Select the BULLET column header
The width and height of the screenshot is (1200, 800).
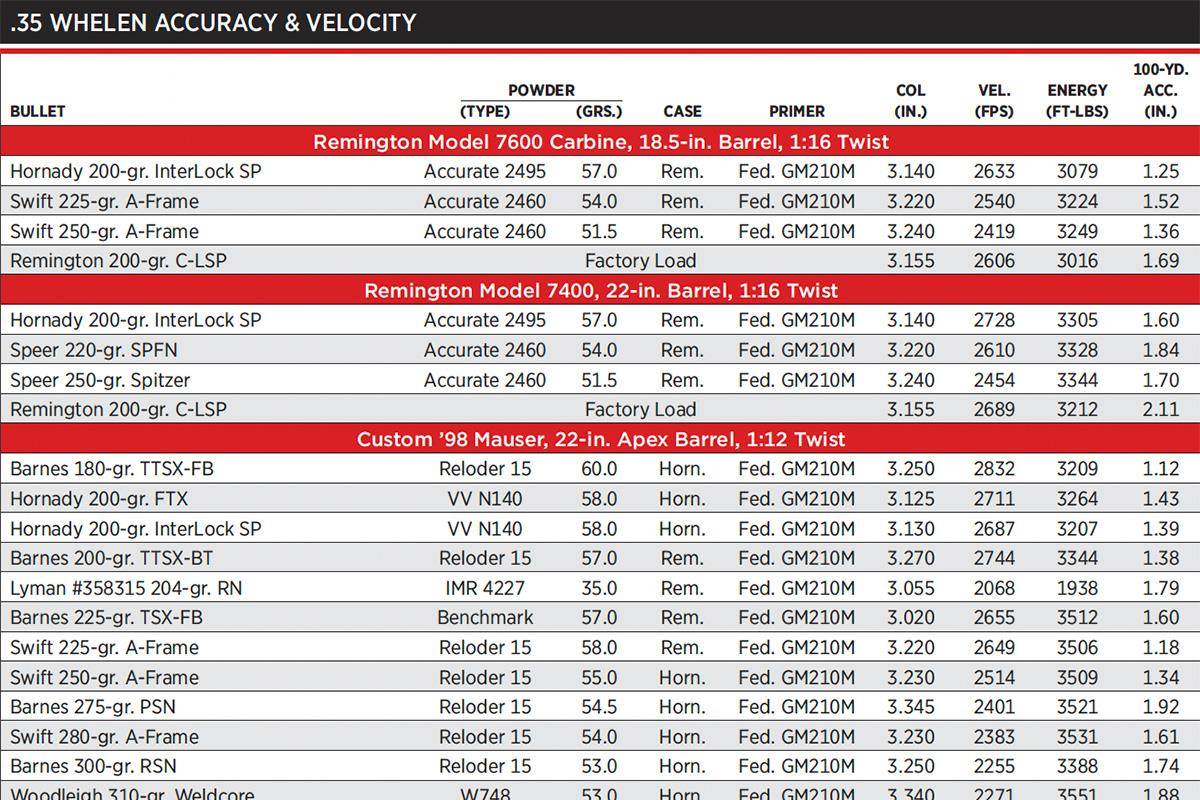coord(38,111)
